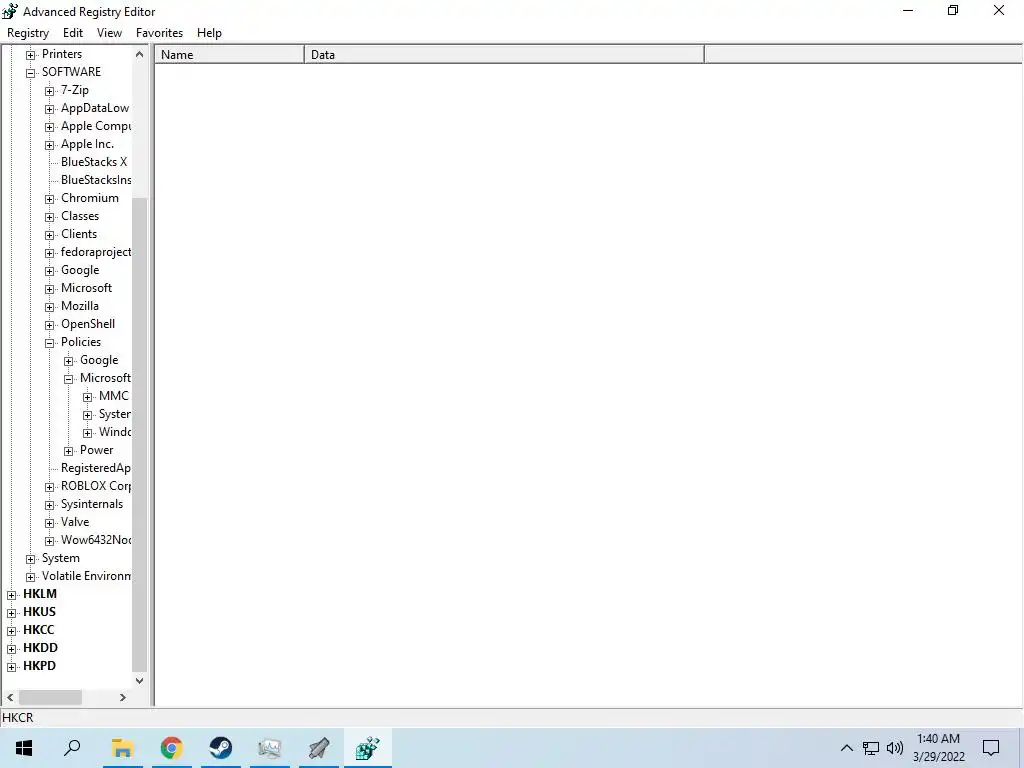Viewport: 1024px width, 768px height.
Task: Expand the Printers key
Action: pyautogui.click(x=30, y=55)
